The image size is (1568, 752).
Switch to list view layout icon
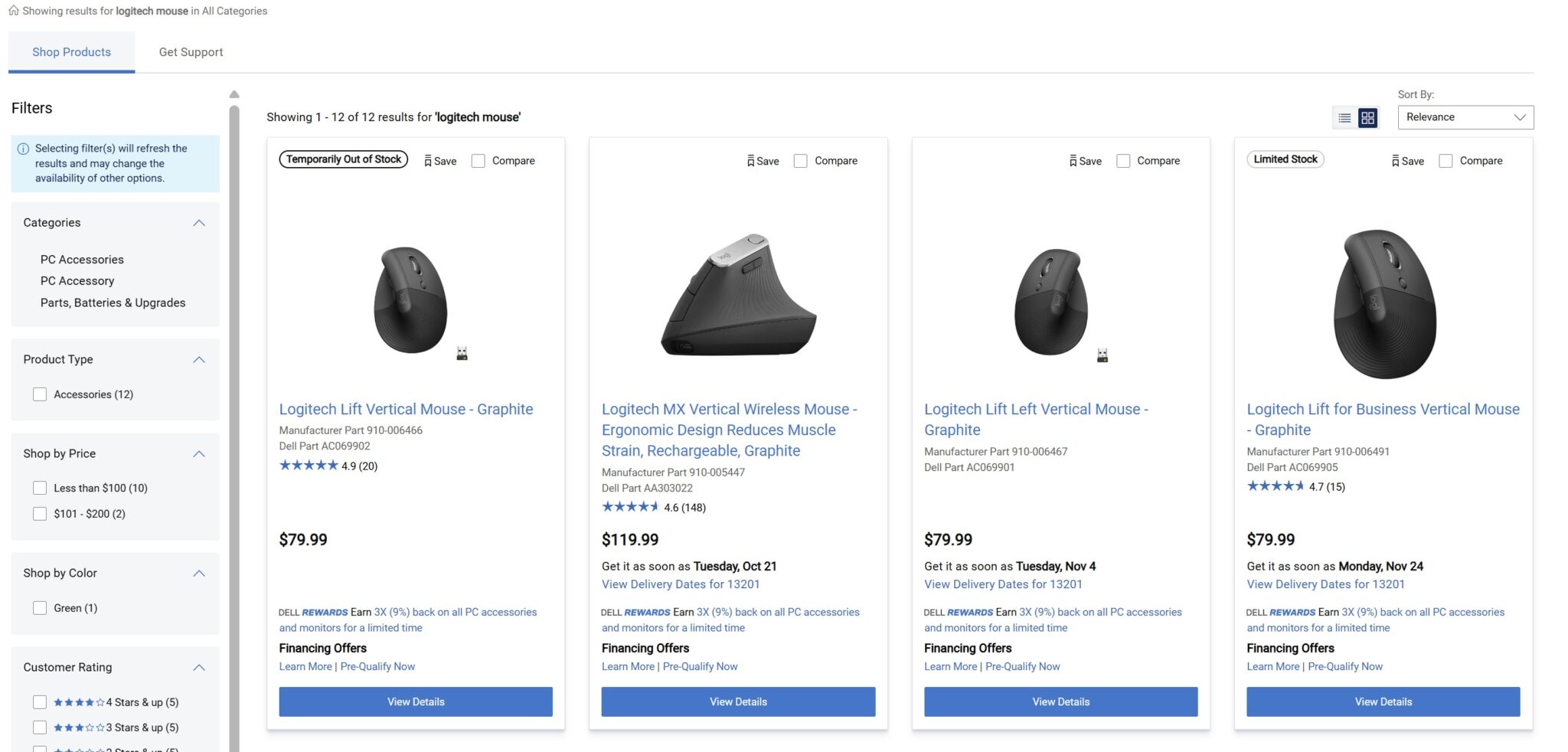point(1344,118)
